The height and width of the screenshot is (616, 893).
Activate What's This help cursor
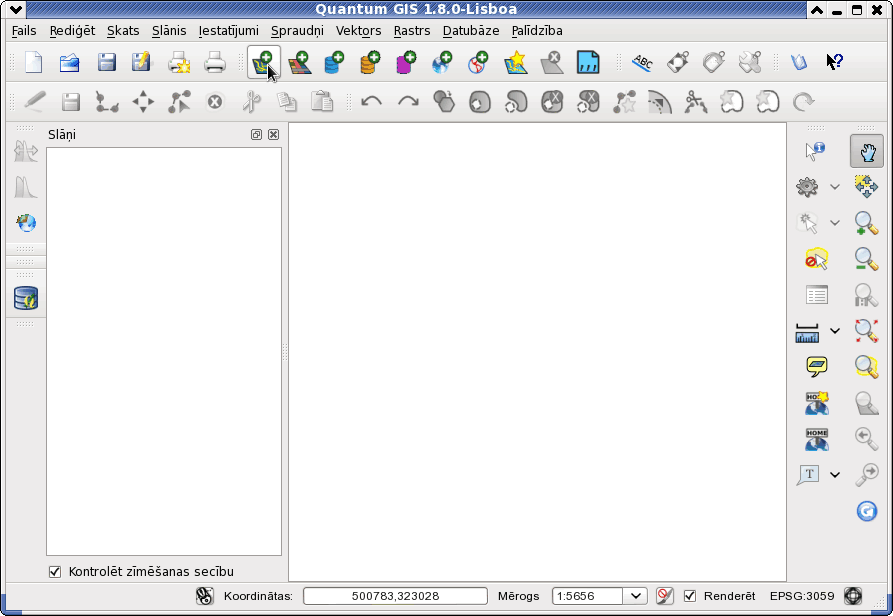[x=834, y=62]
